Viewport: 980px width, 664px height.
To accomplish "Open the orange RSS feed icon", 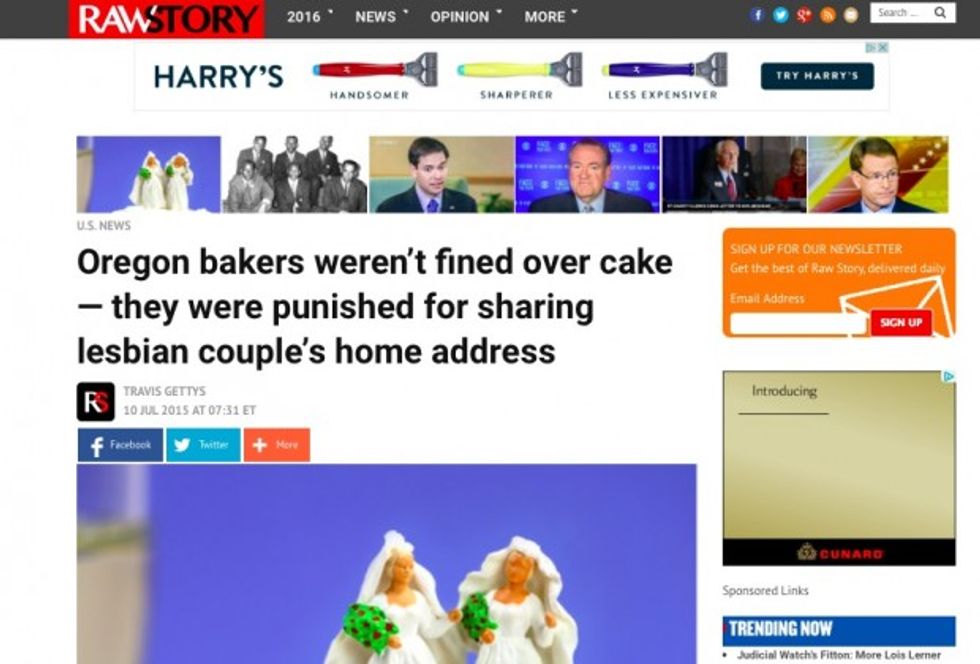I will [828, 15].
